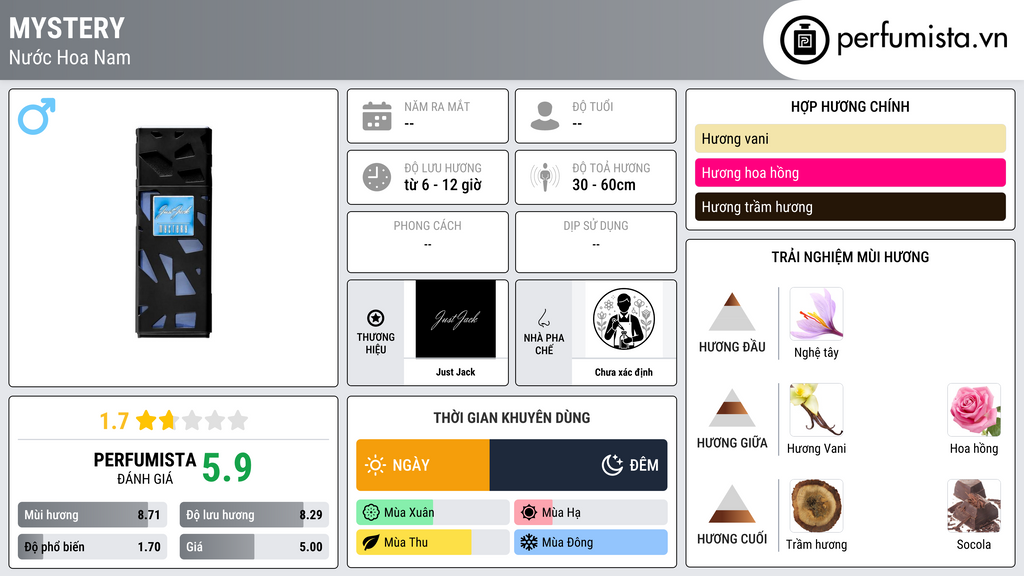Click the 'từ 6 - 12 giờ' value
Screen dimensions: 1024x576
point(443,185)
